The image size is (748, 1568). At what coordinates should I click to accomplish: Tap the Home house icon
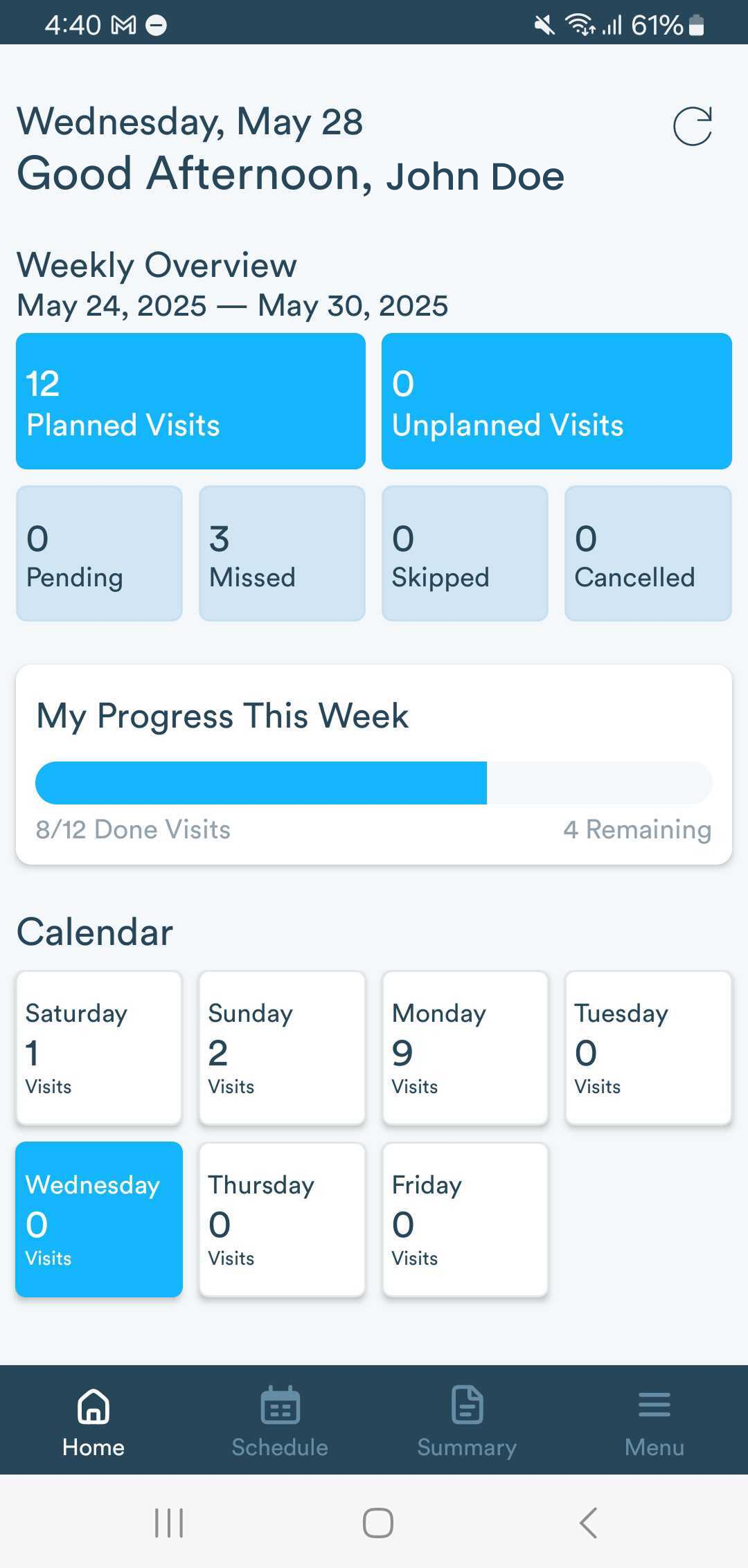(93, 1405)
